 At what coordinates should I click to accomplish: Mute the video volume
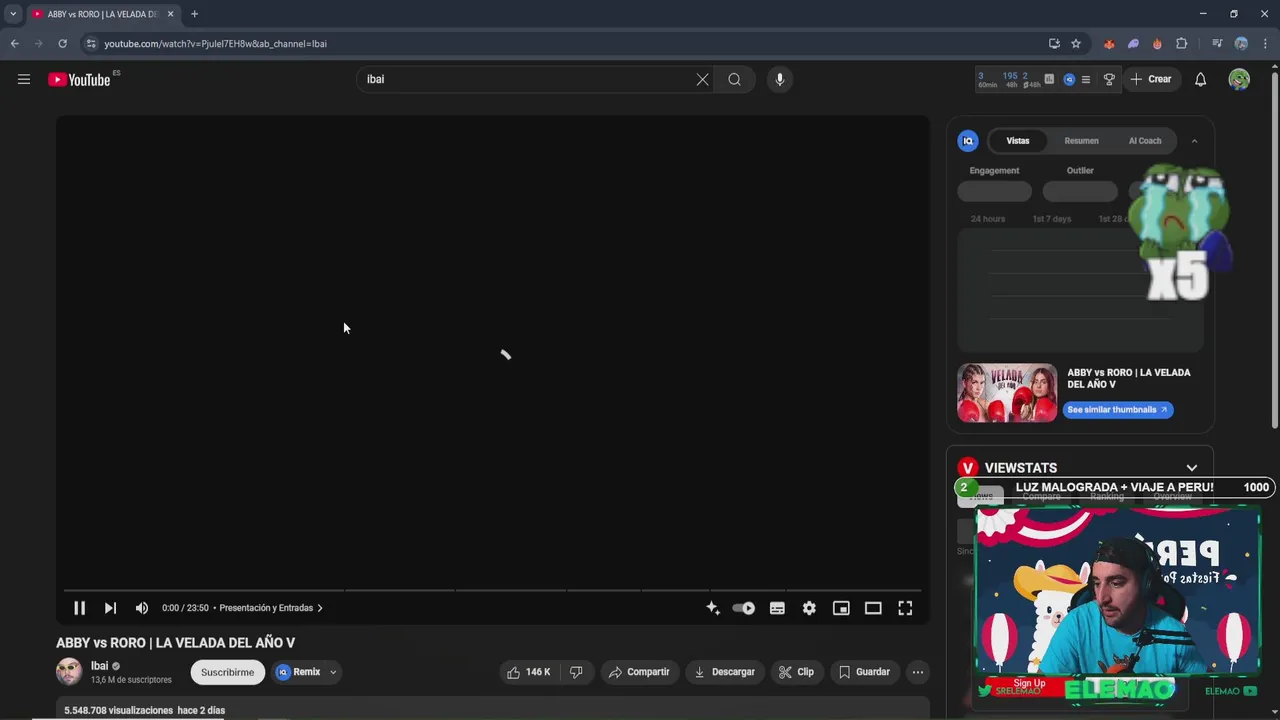[x=142, y=608]
